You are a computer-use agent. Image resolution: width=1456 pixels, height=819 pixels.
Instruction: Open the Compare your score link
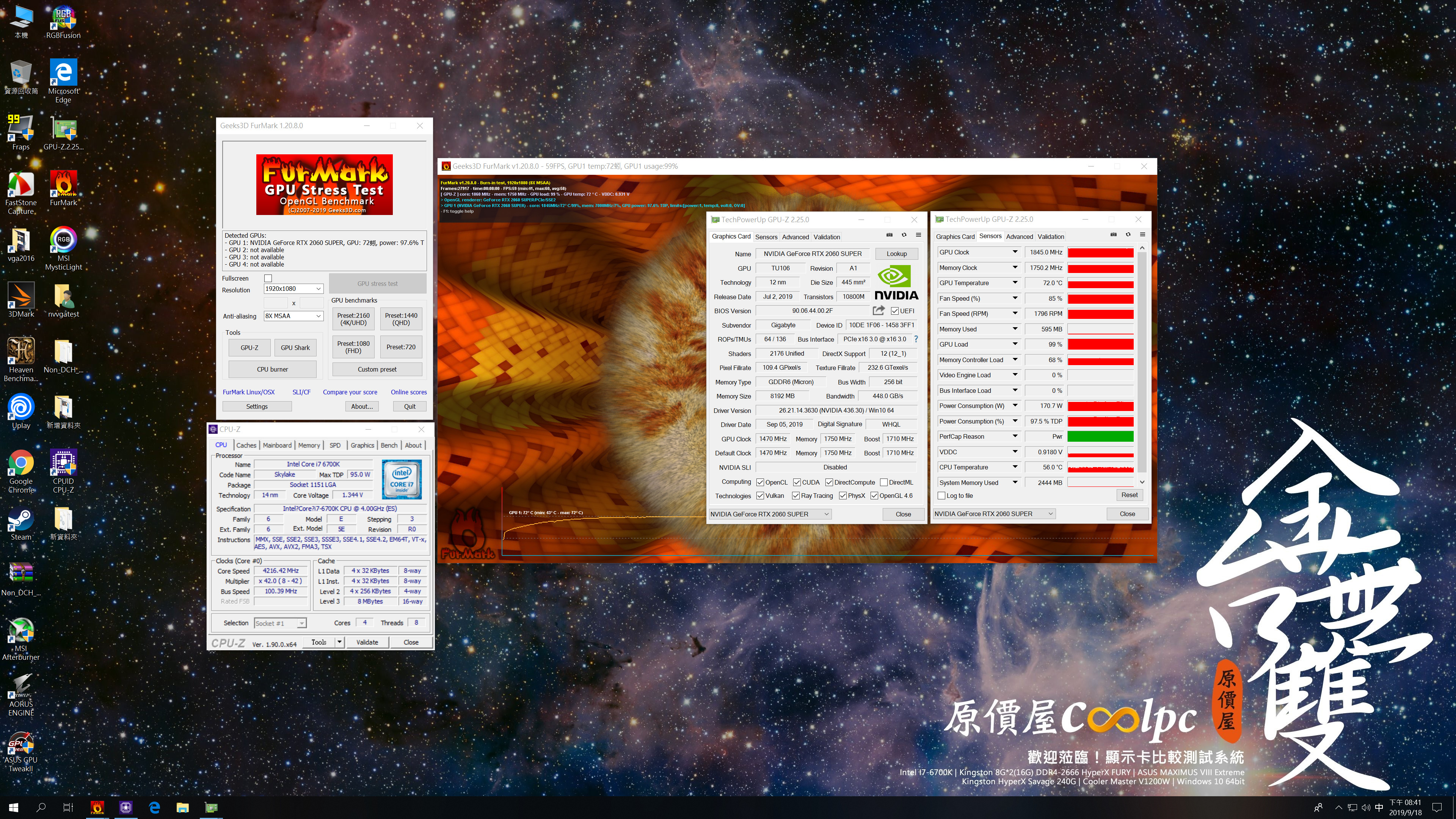coord(350,392)
